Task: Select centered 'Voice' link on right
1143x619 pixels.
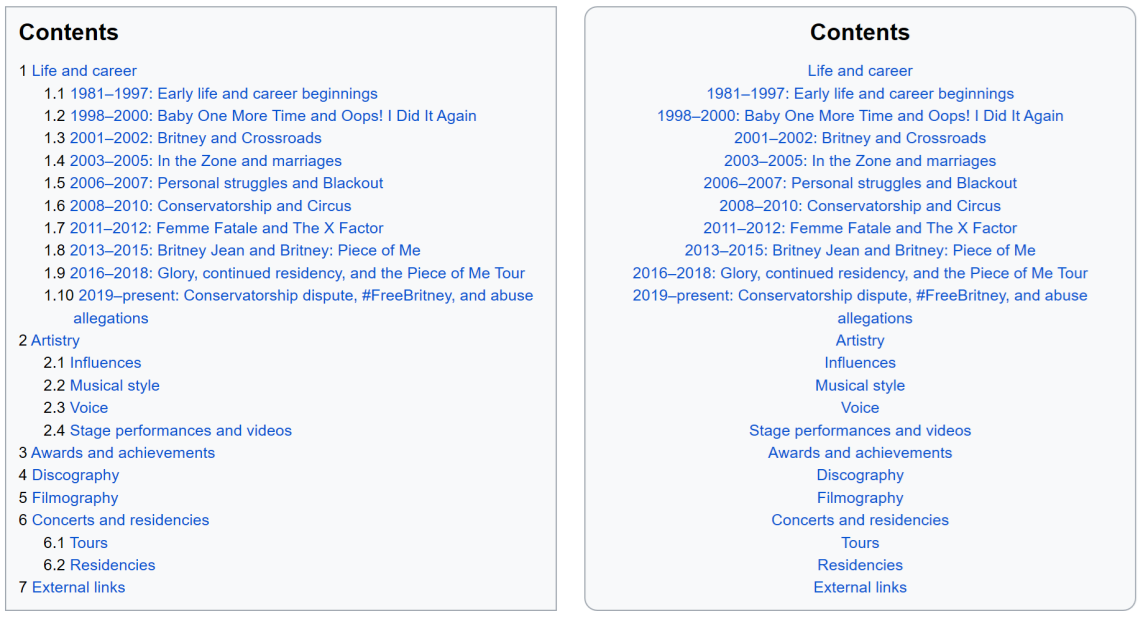Action: coord(859,408)
